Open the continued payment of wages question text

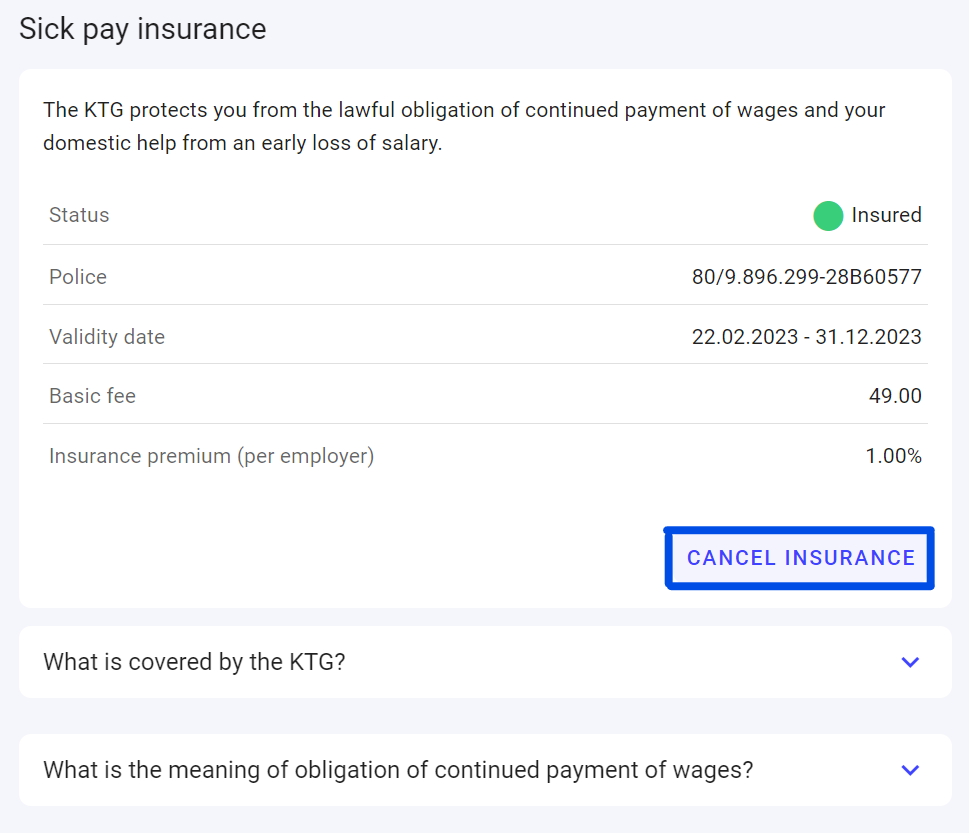pos(398,770)
